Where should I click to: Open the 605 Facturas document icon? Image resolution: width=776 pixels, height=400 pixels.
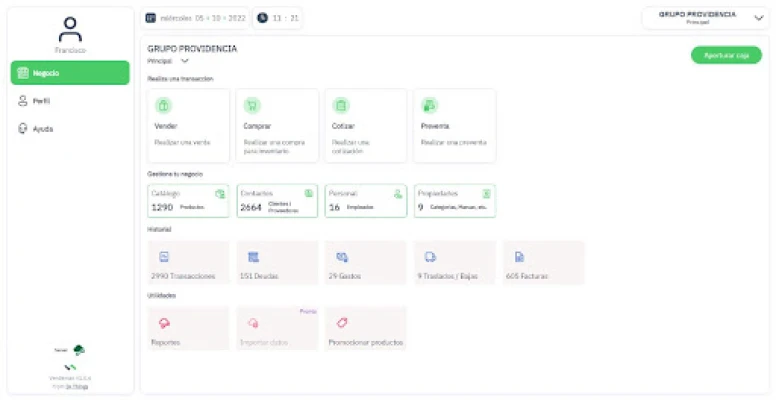pos(519,257)
